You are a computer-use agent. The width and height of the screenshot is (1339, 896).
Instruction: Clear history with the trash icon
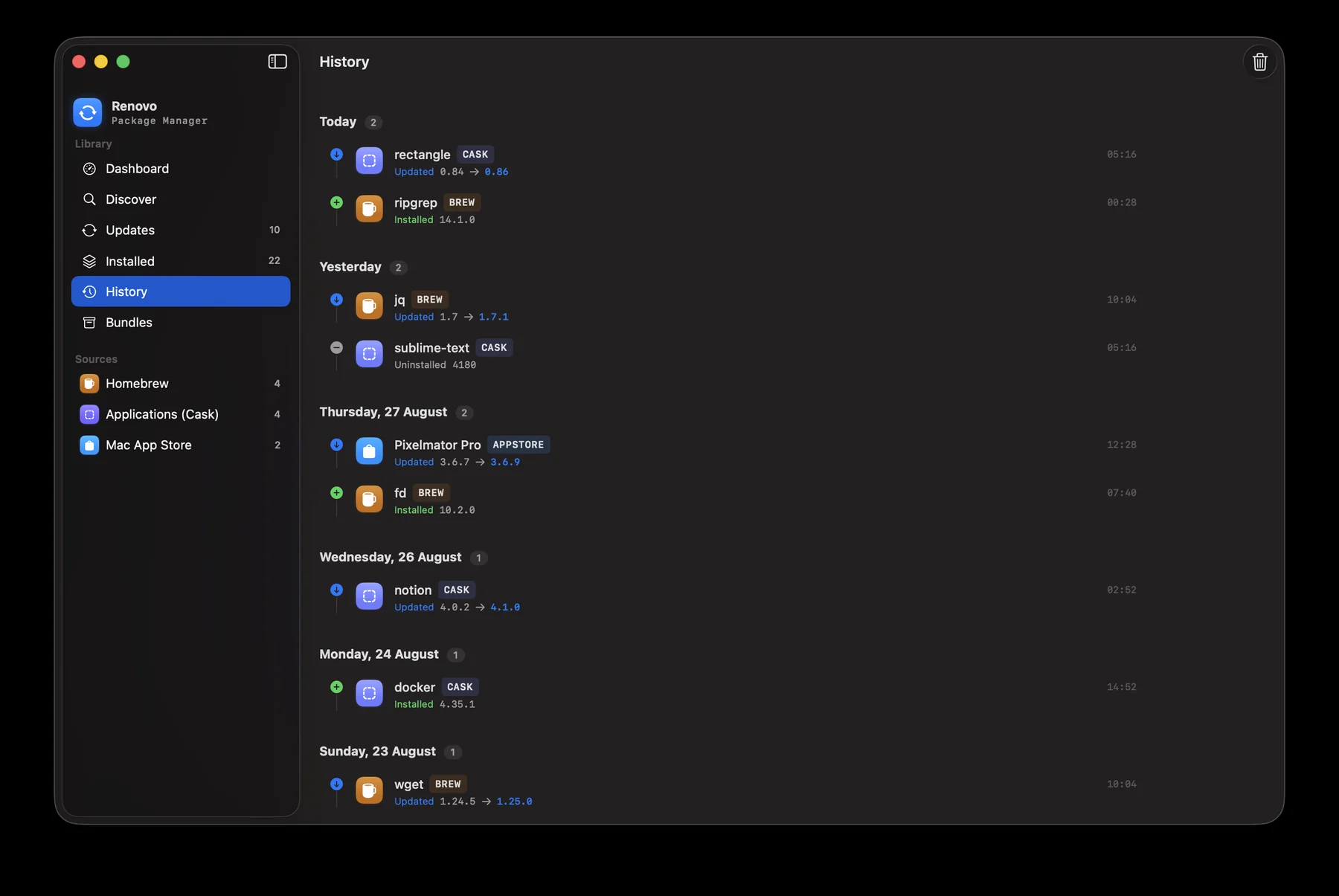(x=1259, y=62)
